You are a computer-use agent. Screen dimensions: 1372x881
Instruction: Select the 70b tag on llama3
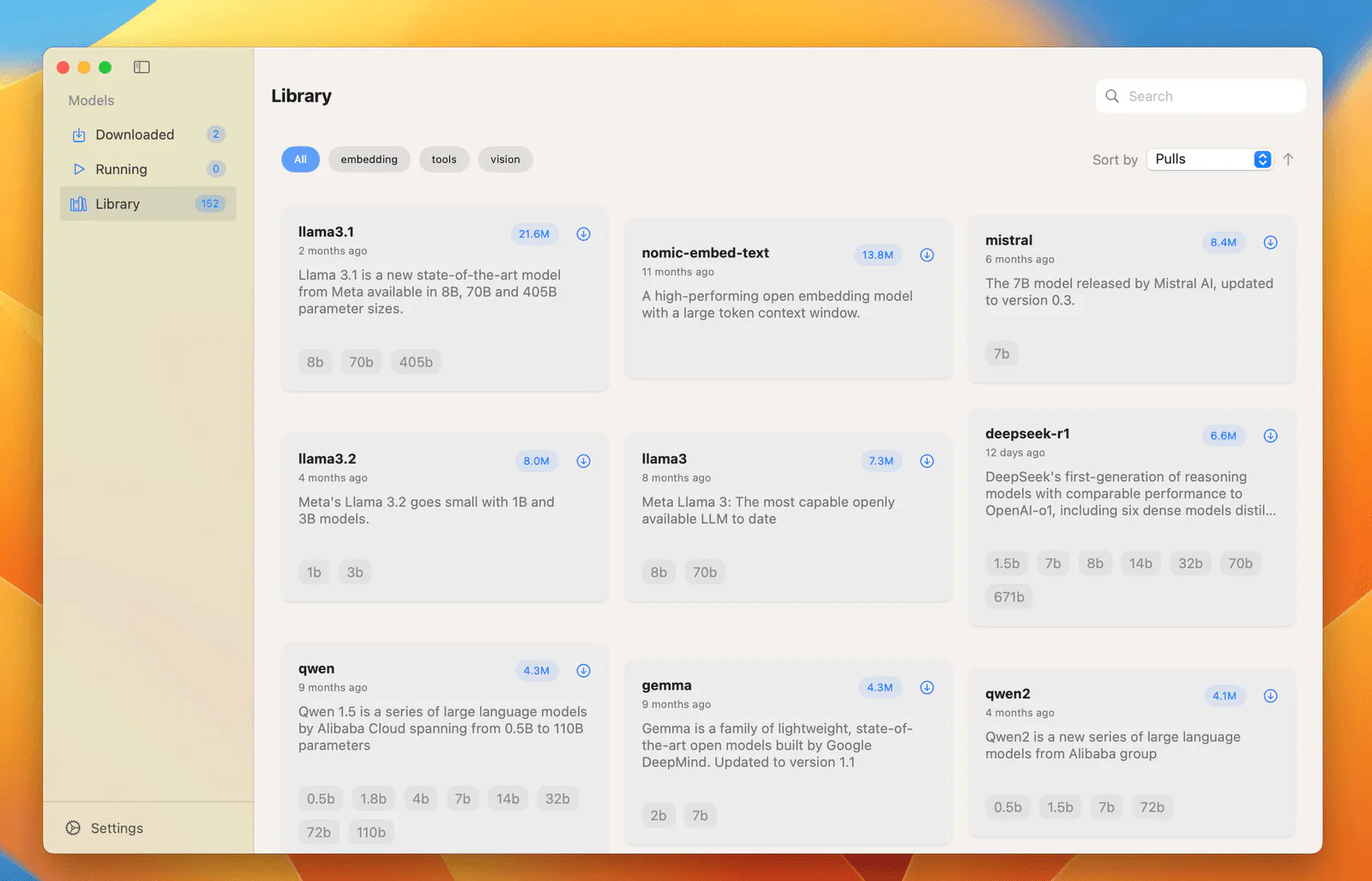point(705,572)
